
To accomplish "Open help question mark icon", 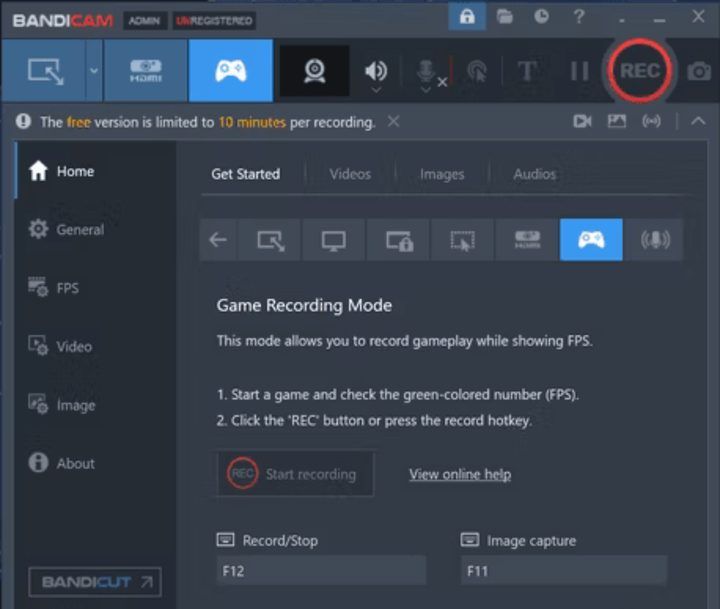I will click(x=579, y=17).
